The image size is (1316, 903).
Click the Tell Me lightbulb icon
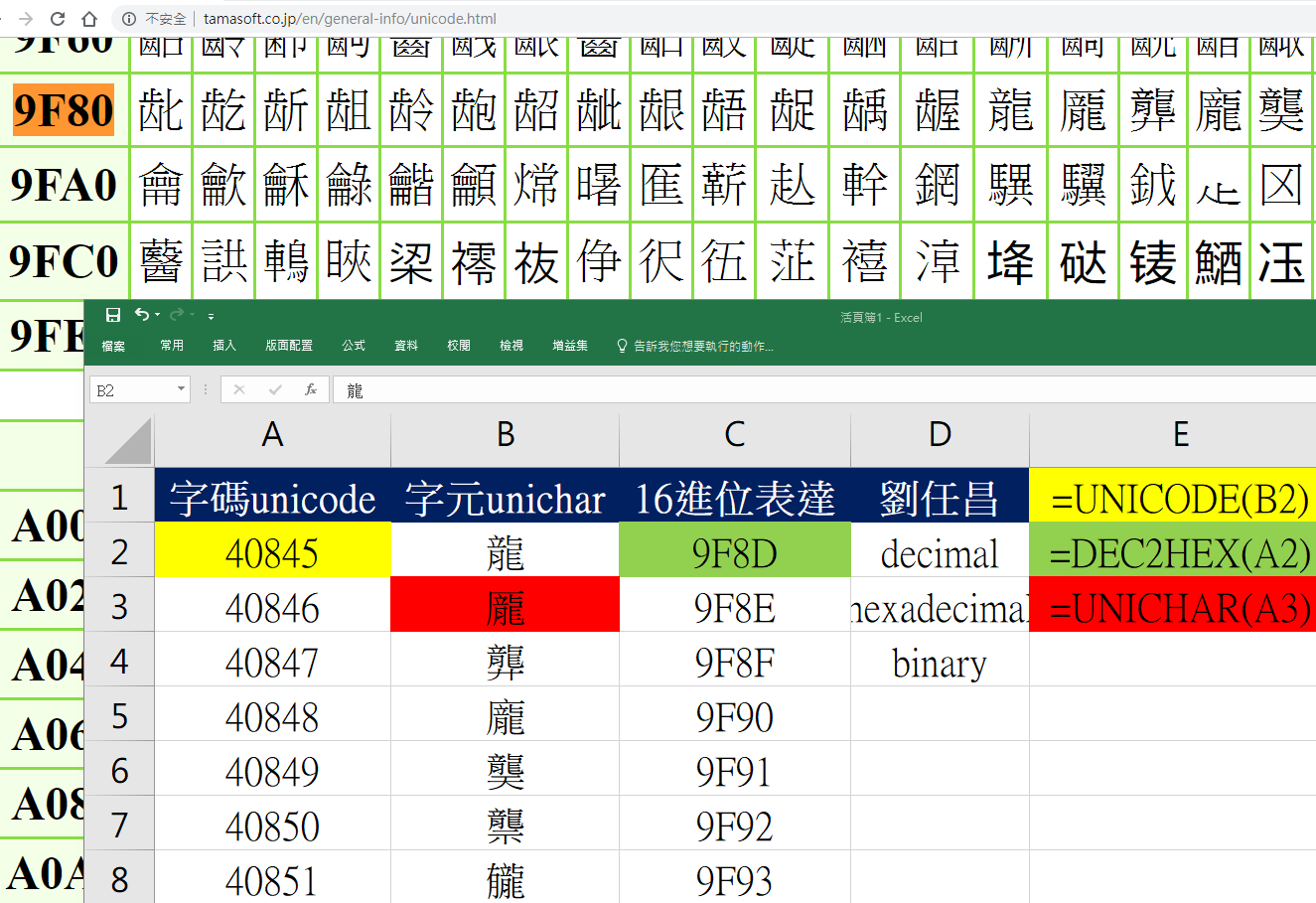[x=621, y=347]
